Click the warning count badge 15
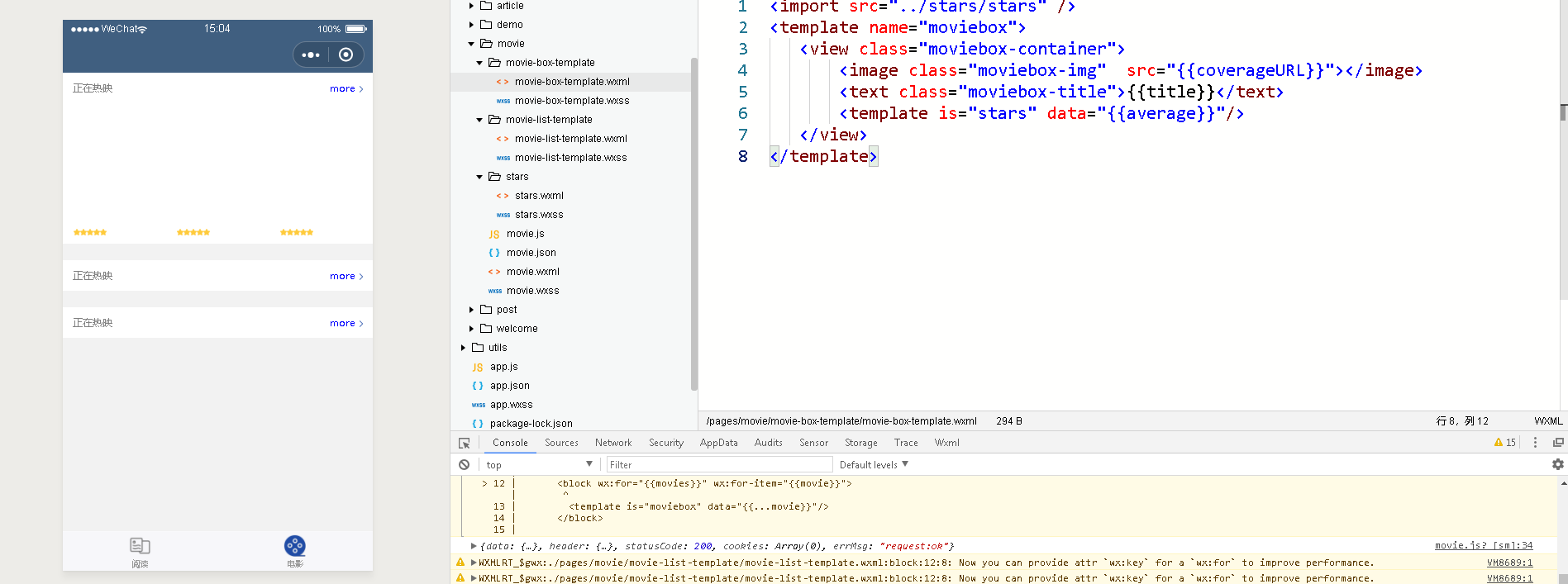This screenshot has height=584, width=1568. (1505, 443)
